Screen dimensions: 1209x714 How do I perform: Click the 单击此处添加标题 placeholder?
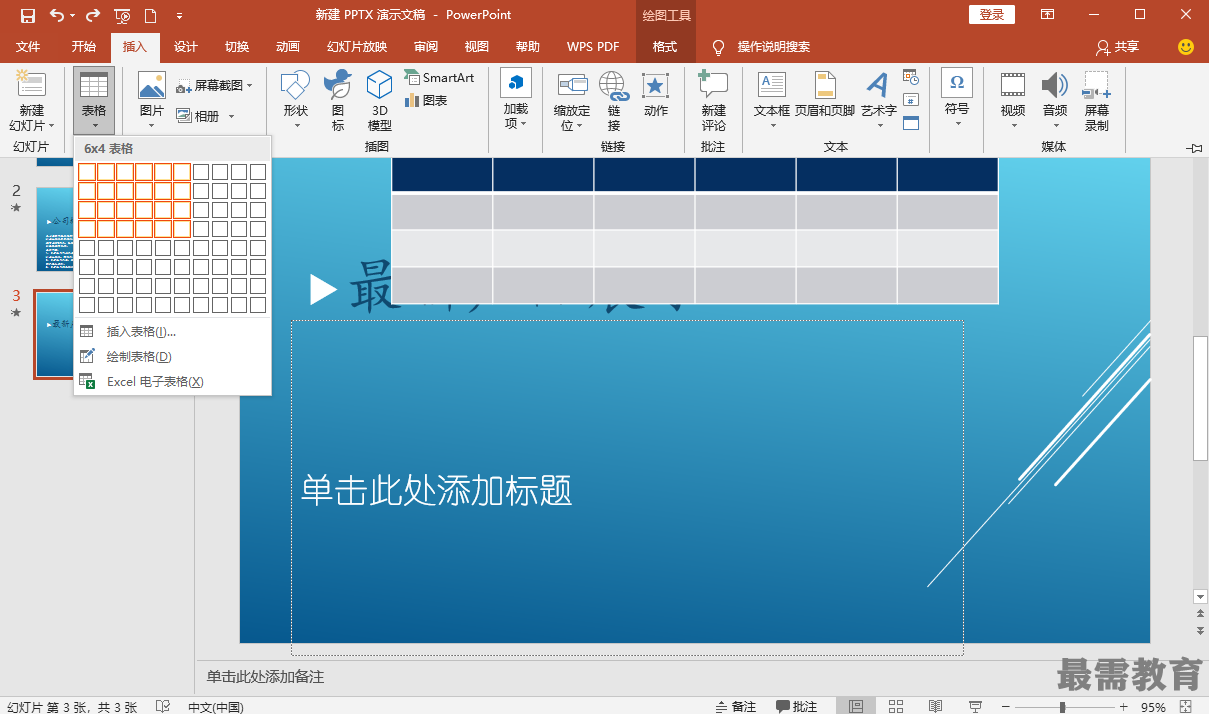[627, 488]
